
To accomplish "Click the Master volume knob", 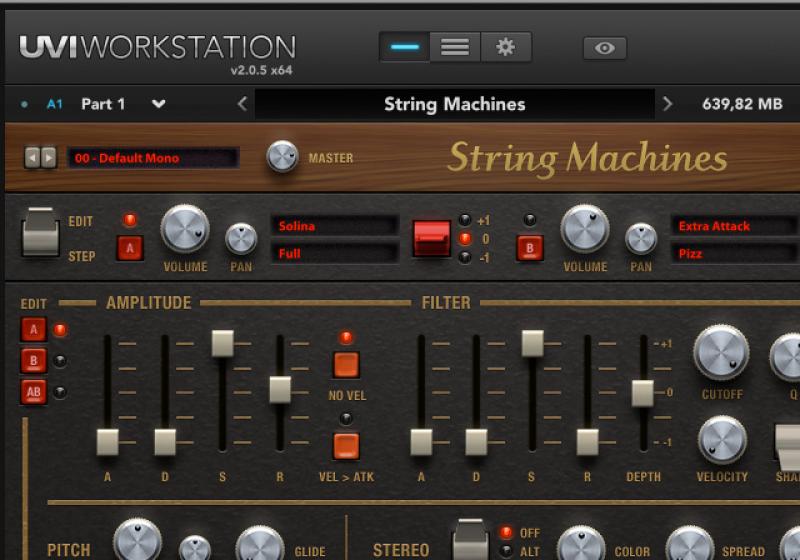I will 283,157.
